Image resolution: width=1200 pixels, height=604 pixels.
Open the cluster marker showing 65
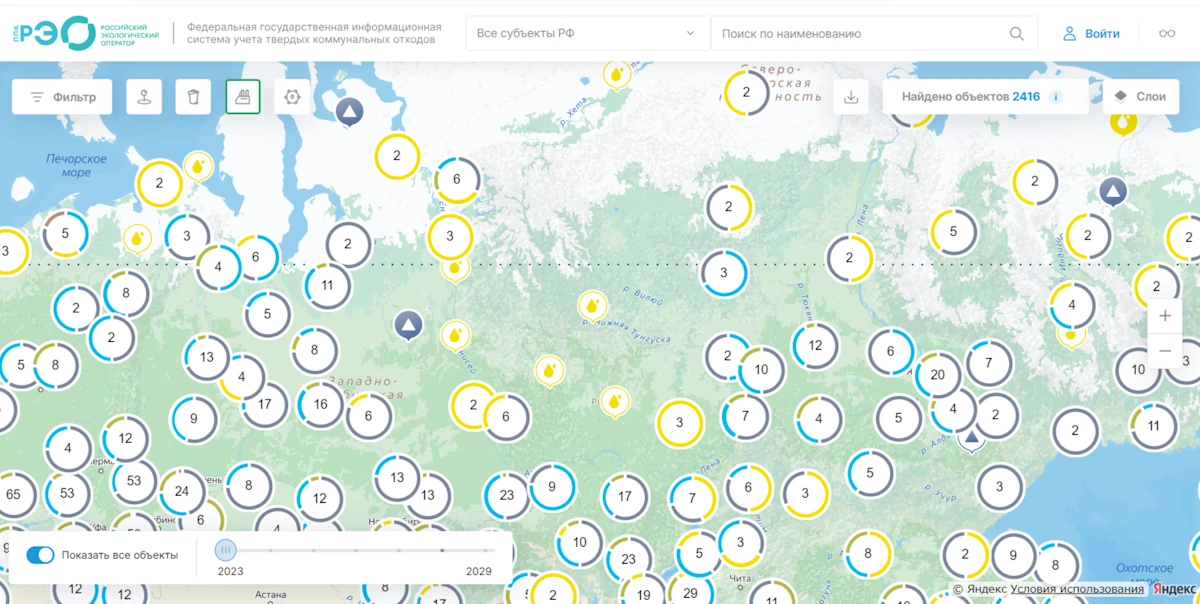[13, 494]
